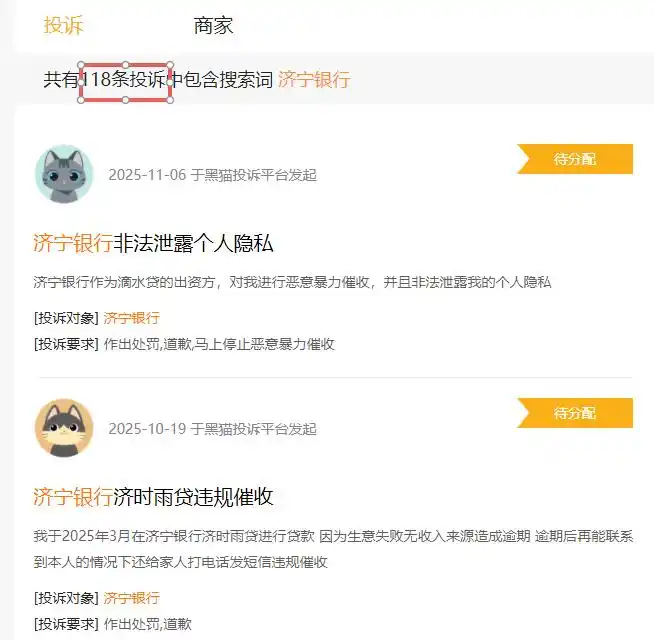Open complaint 济宁银行济时雨贷违规催收

153,496
